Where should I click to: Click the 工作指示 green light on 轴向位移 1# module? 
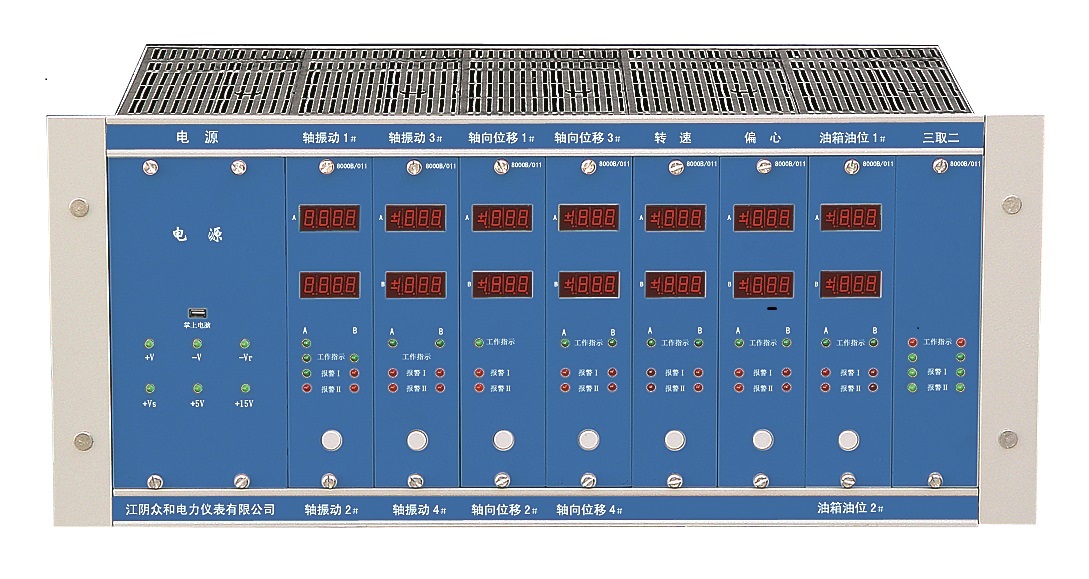tap(479, 343)
